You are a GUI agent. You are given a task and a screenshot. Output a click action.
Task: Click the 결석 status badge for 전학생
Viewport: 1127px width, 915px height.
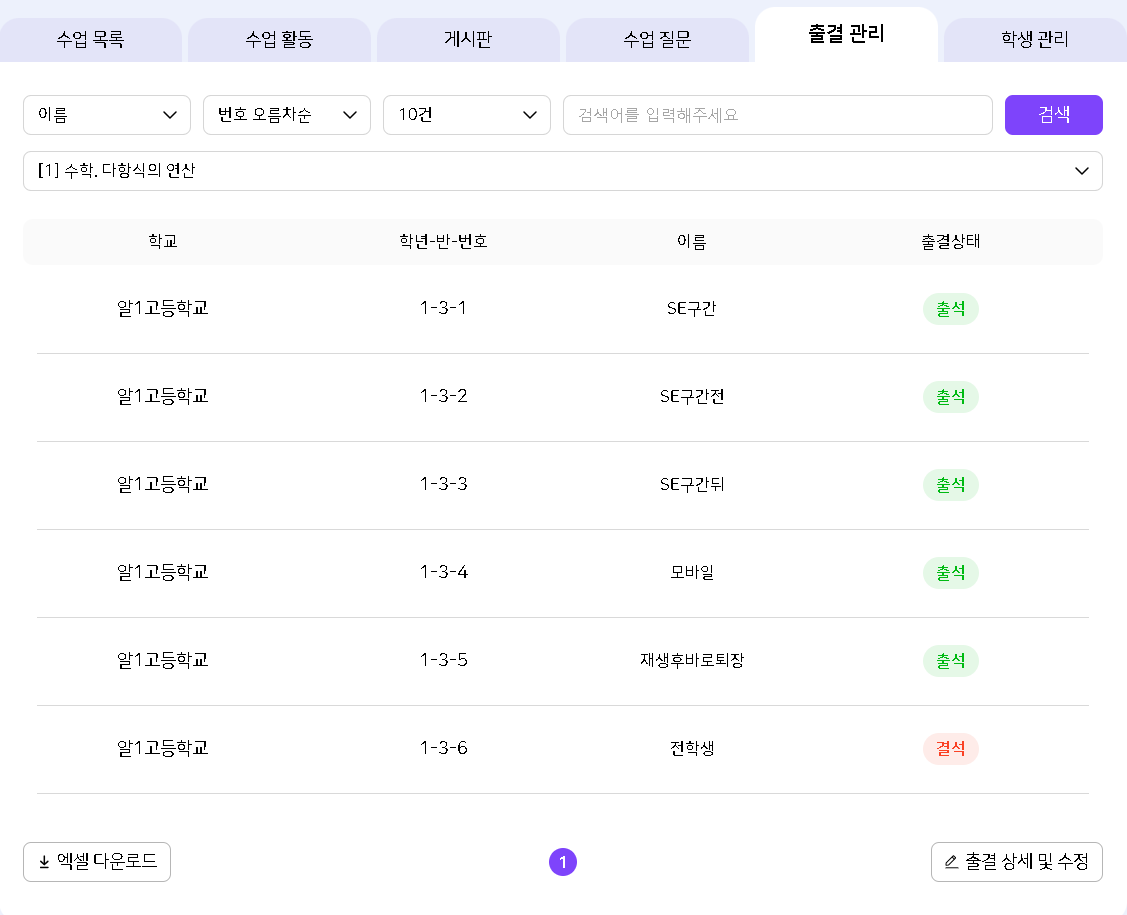(x=950, y=749)
